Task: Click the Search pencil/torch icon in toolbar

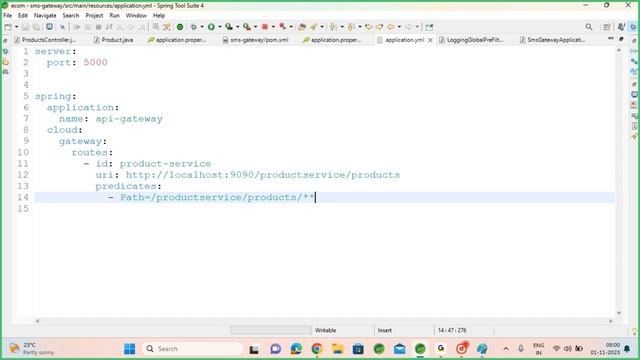Action: (x=314, y=27)
